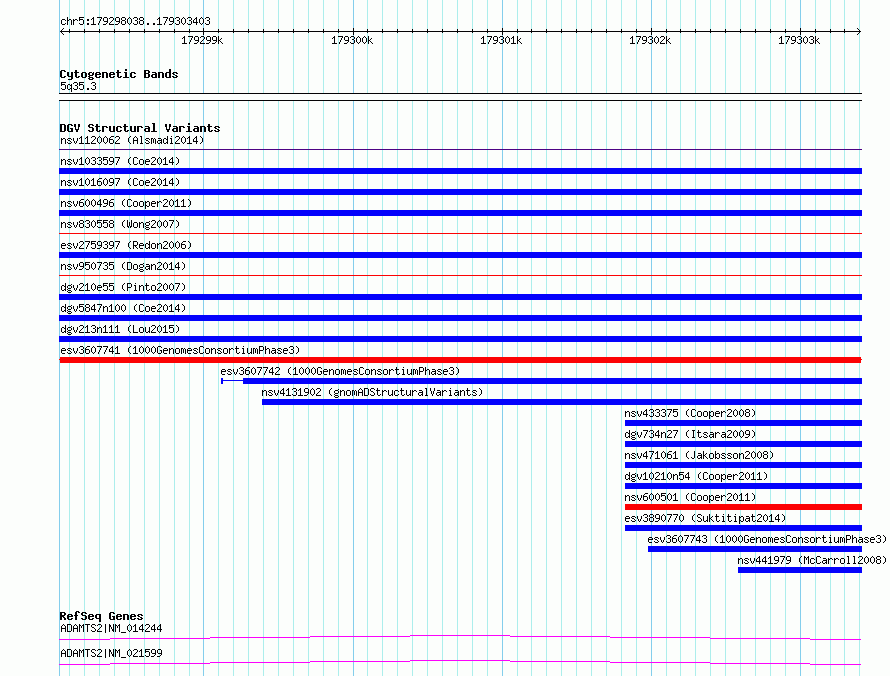Click the 179299k ruler tick label

tap(202, 40)
